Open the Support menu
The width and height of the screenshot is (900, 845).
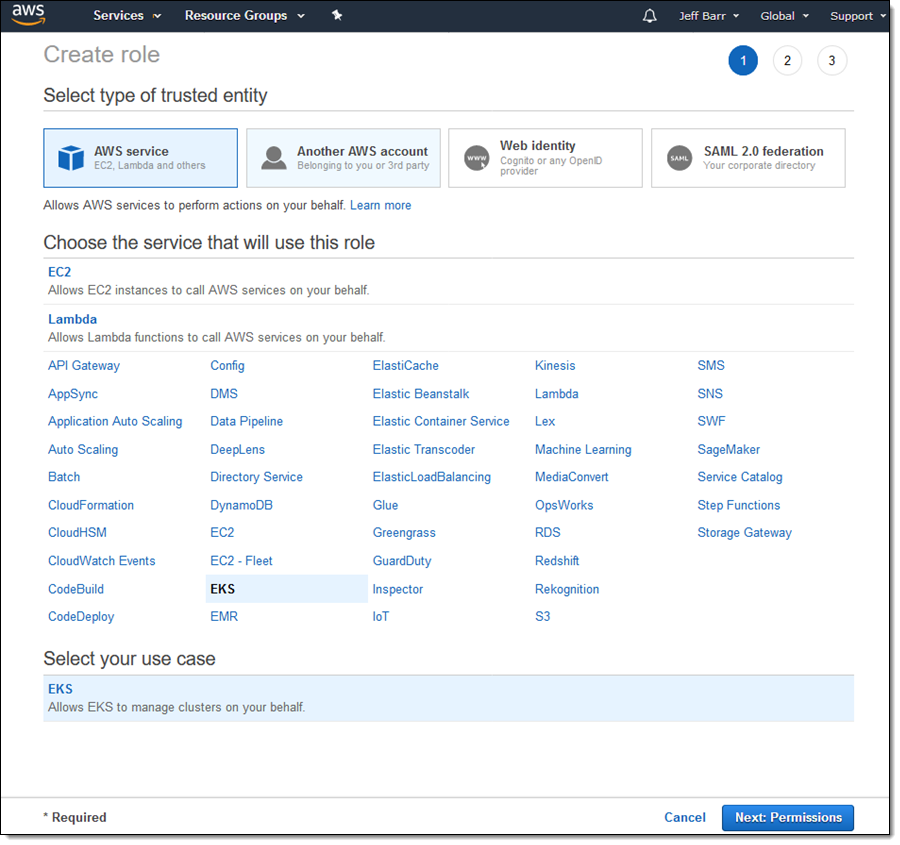point(856,16)
